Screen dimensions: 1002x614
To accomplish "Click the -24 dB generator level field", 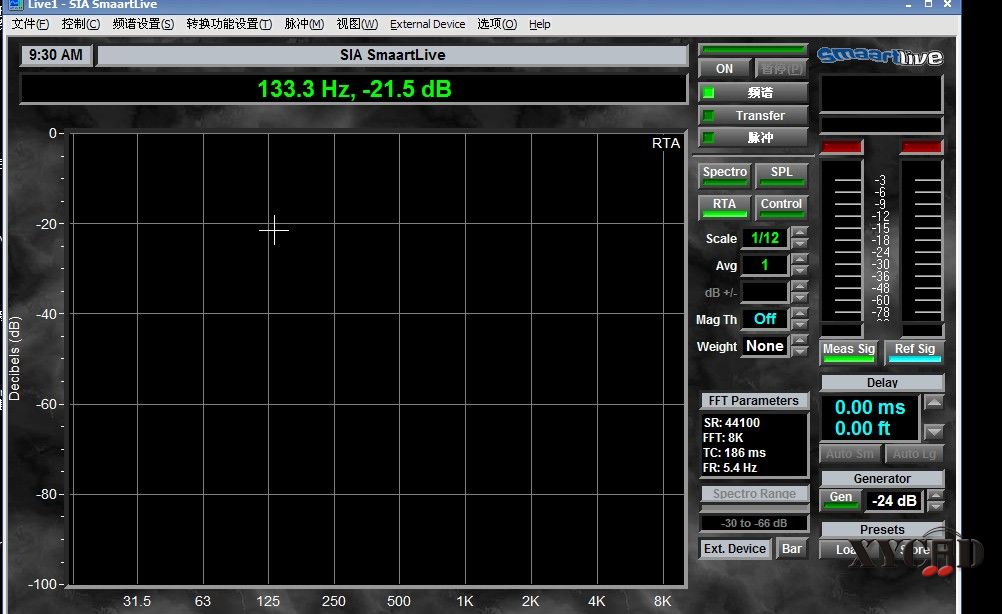I will (894, 500).
